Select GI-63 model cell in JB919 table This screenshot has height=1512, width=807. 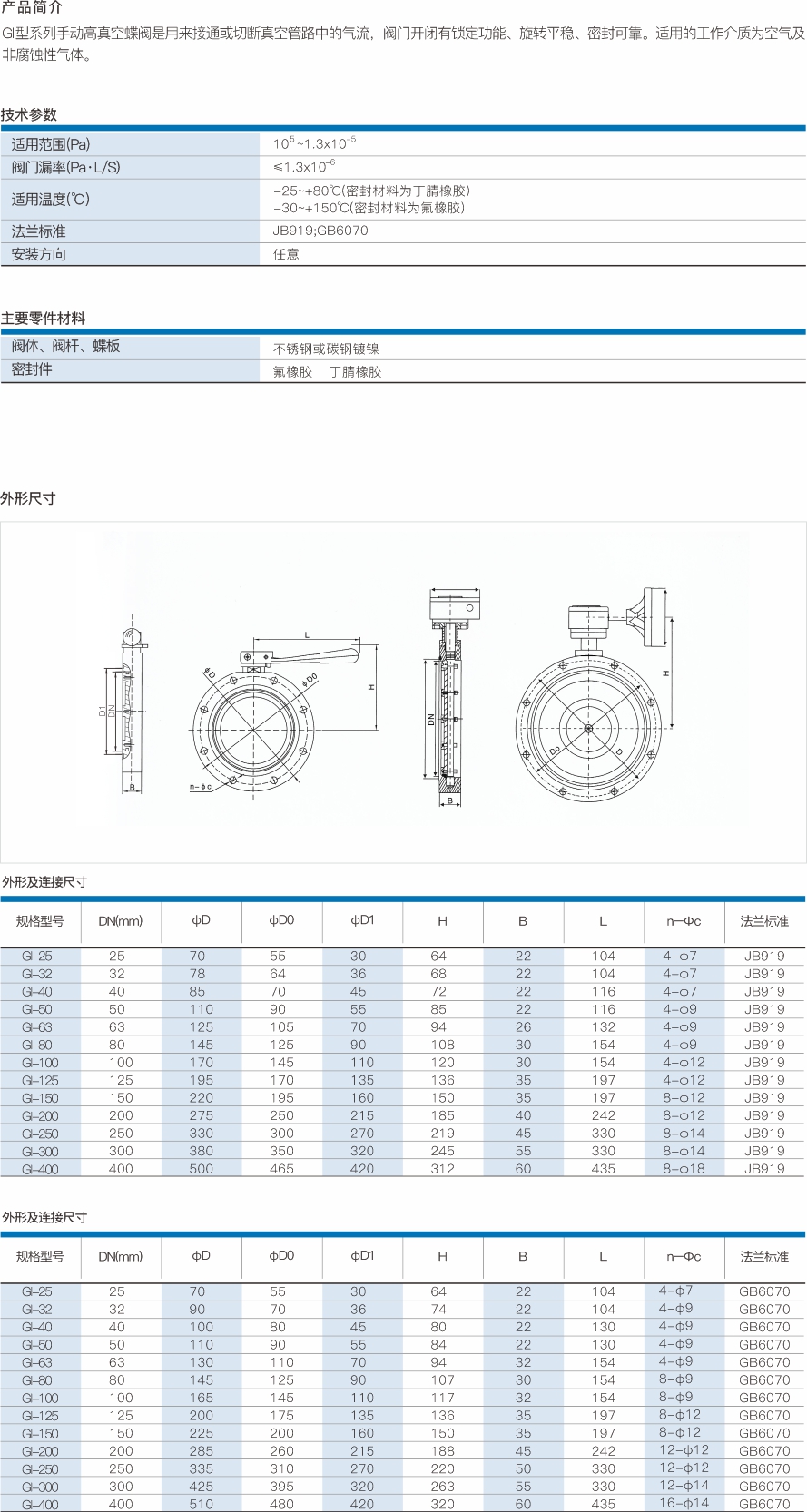pyautogui.click(x=37, y=1027)
